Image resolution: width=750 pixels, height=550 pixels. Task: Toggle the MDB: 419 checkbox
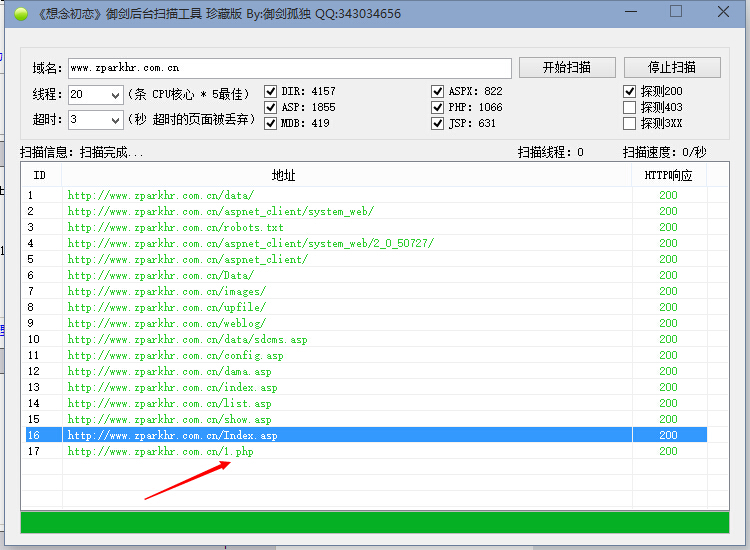tap(271, 123)
